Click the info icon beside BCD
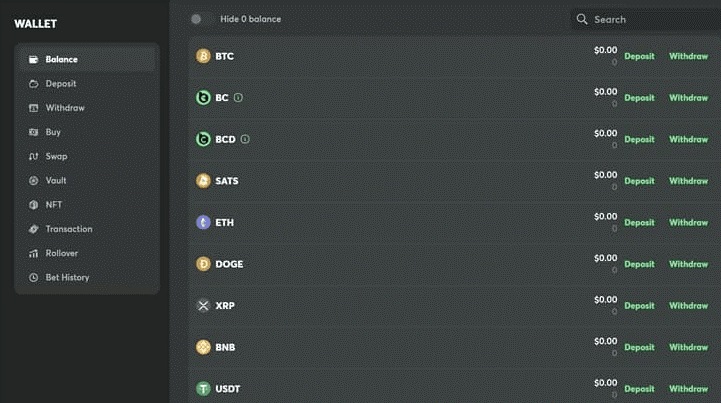721x403 pixels. pyautogui.click(x=245, y=139)
